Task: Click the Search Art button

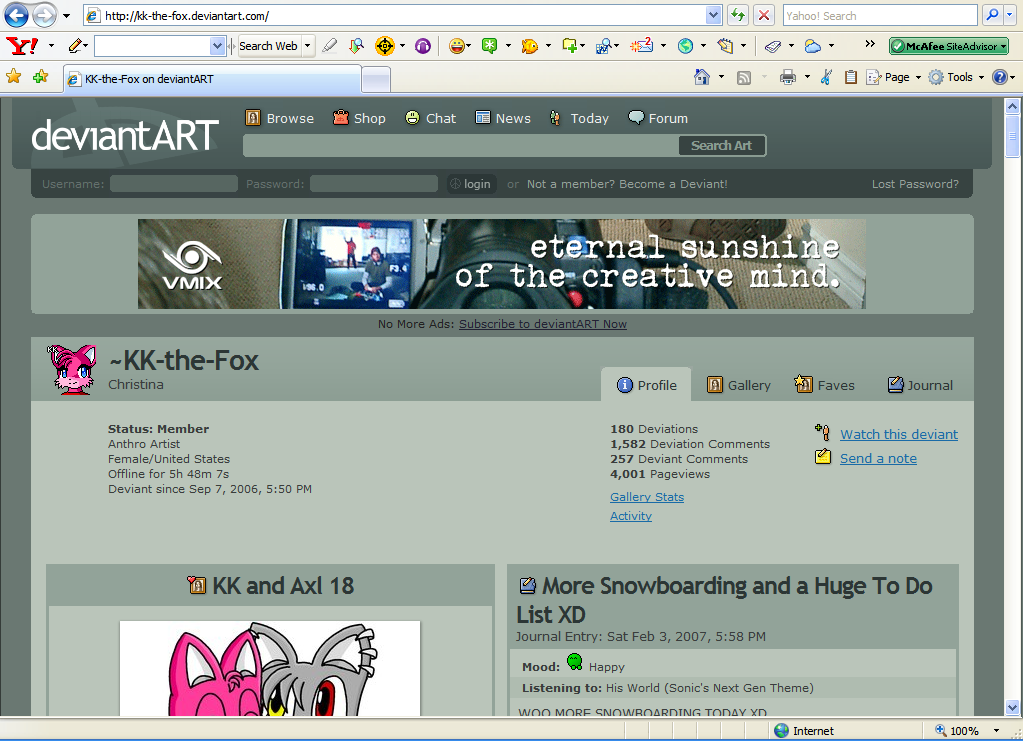Action: tap(721, 145)
